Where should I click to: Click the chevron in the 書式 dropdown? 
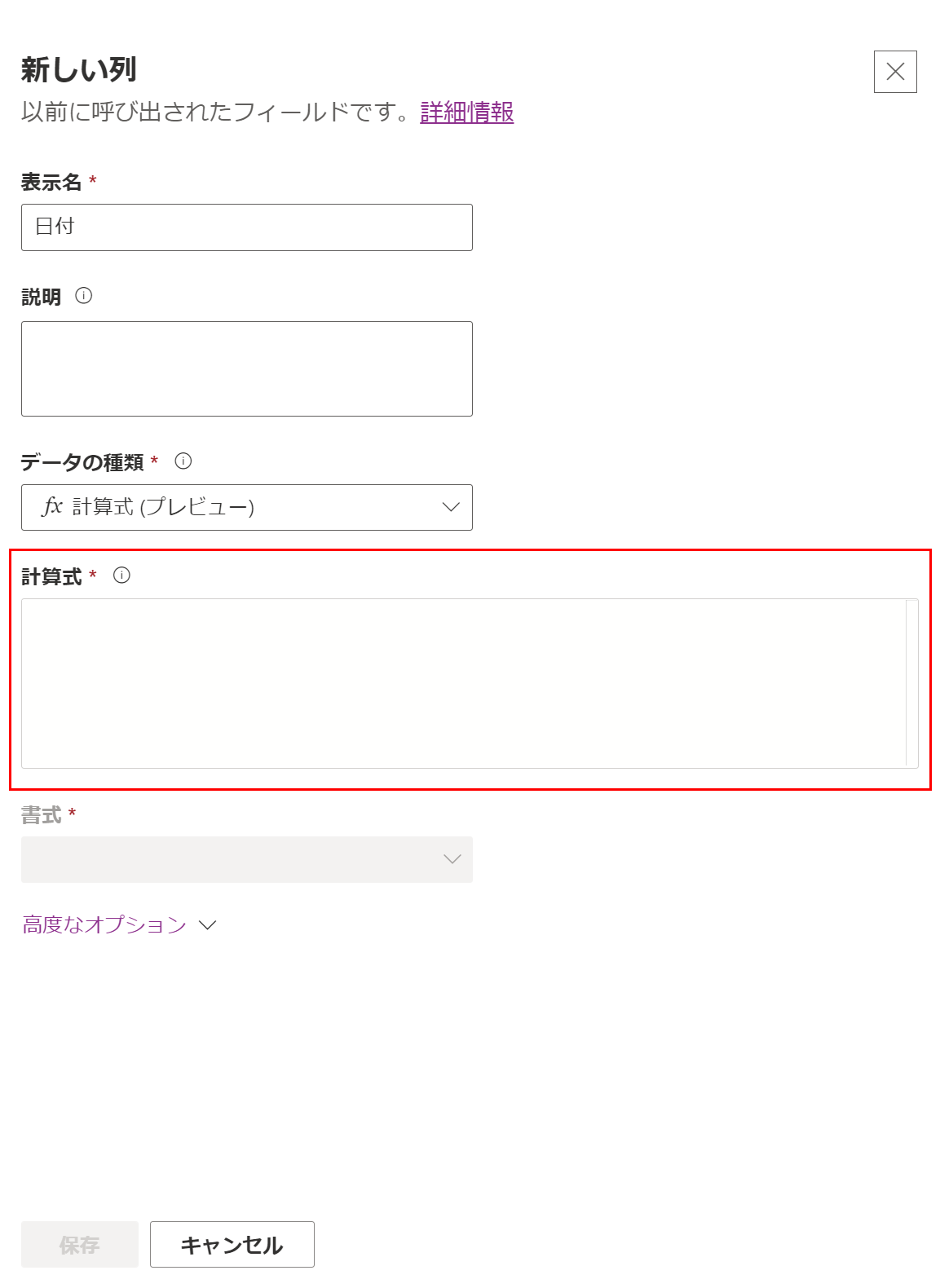pyautogui.click(x=452, y=859)
